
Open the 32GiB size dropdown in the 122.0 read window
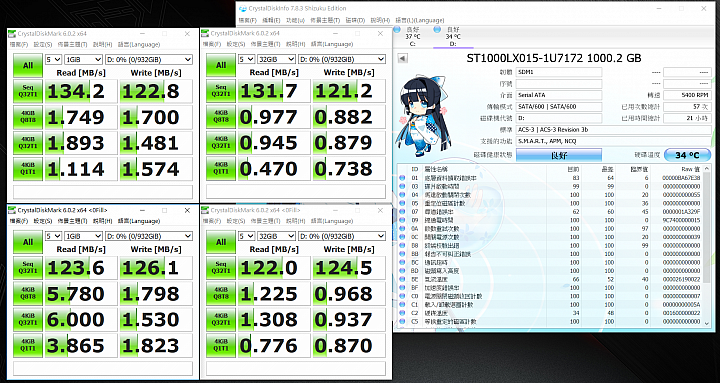276,236
